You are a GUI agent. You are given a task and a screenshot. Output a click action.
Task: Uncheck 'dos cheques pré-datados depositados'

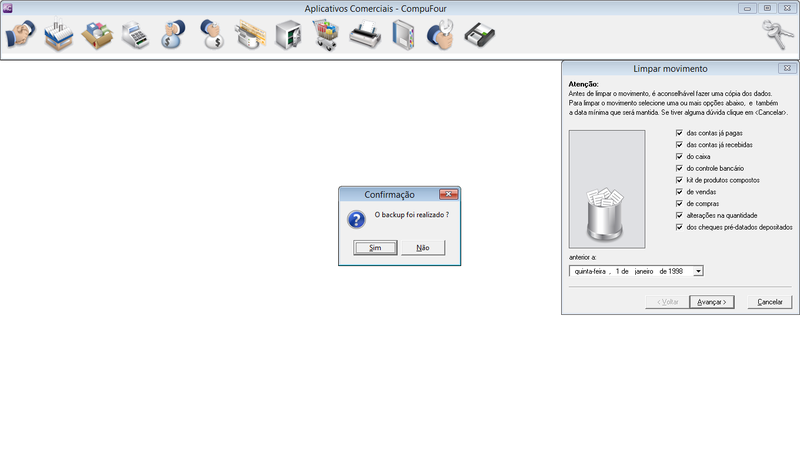tap(679, 227)
